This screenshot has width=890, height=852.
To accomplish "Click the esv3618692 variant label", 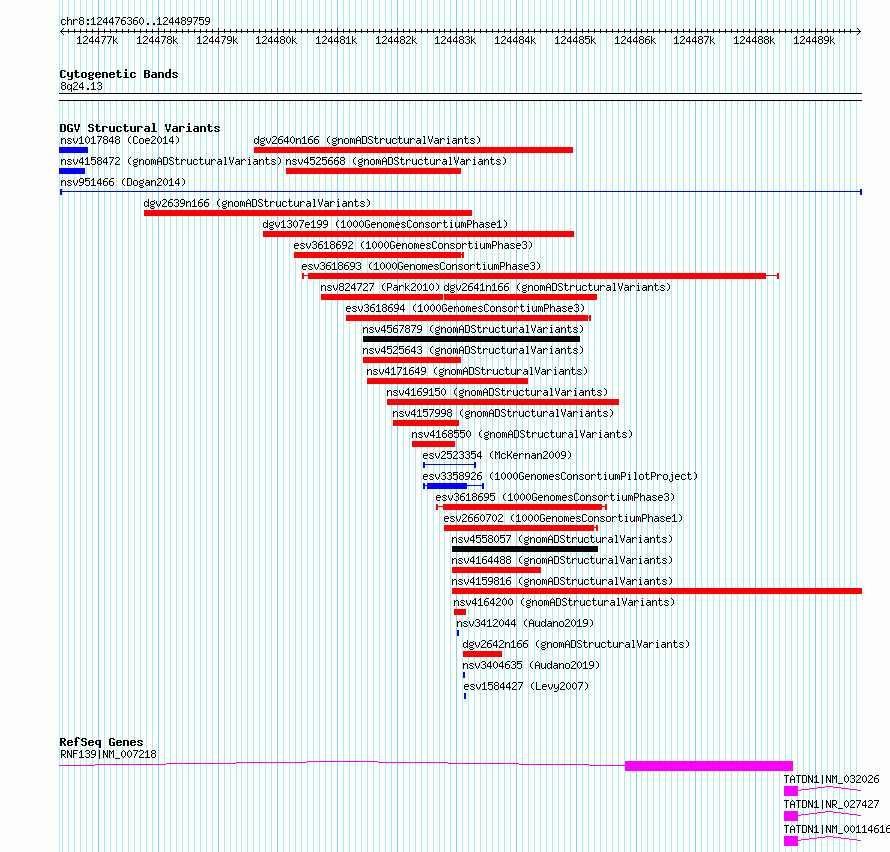I will click(413, 245).
